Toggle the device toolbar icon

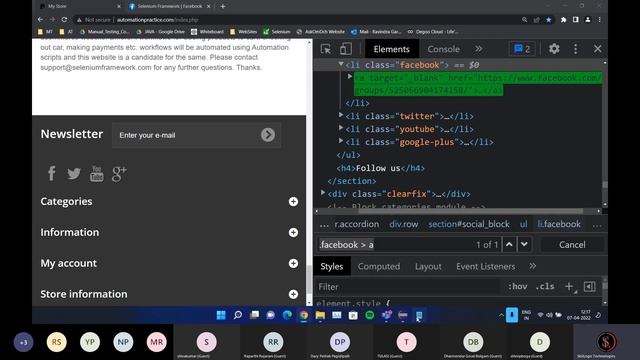click(346, 49)
